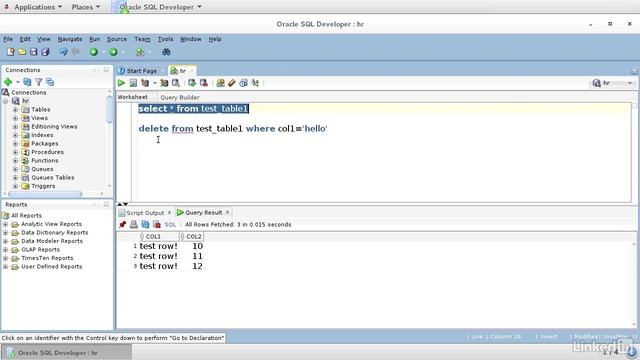
Task: Select Functions in connections tree
Action: point(44,160)
